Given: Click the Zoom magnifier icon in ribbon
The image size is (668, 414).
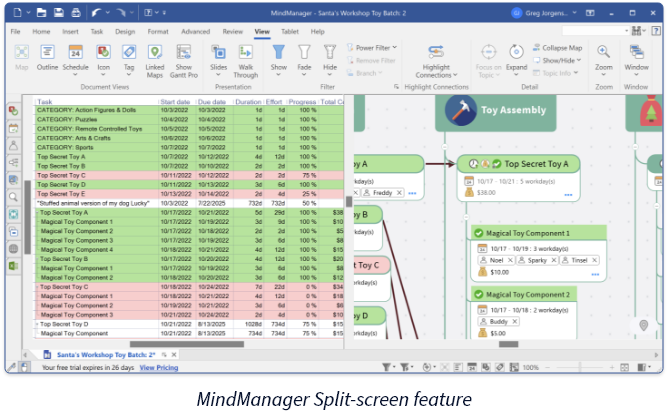Looking at the screenshot, I should [603, 52].
